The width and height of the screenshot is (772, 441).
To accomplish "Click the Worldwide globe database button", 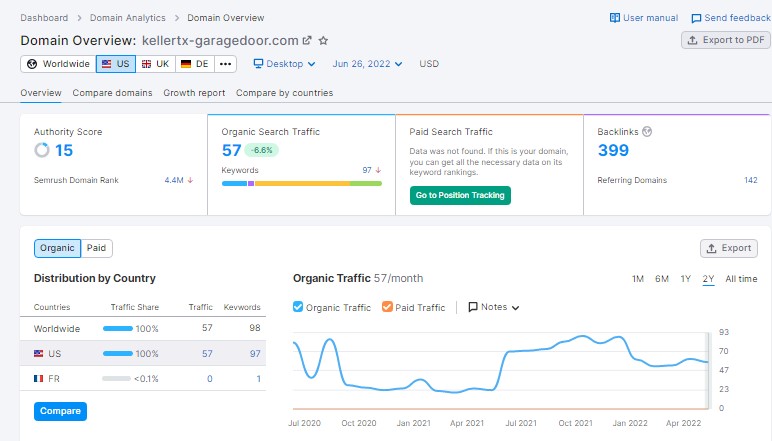I will (58, 64).
